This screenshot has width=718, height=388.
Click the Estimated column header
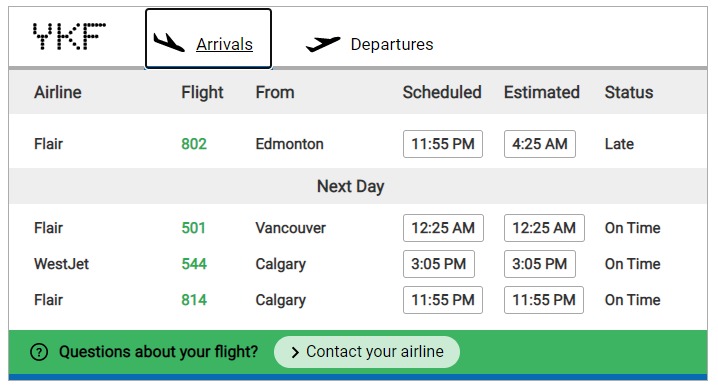(x=542, y=92)
